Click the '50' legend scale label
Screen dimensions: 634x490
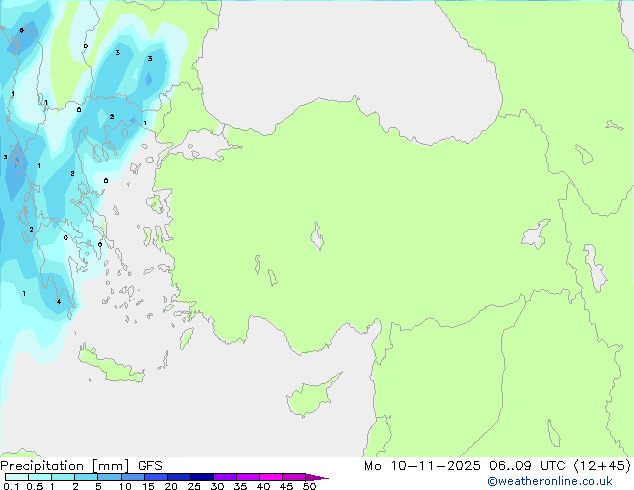click(309, 486)
